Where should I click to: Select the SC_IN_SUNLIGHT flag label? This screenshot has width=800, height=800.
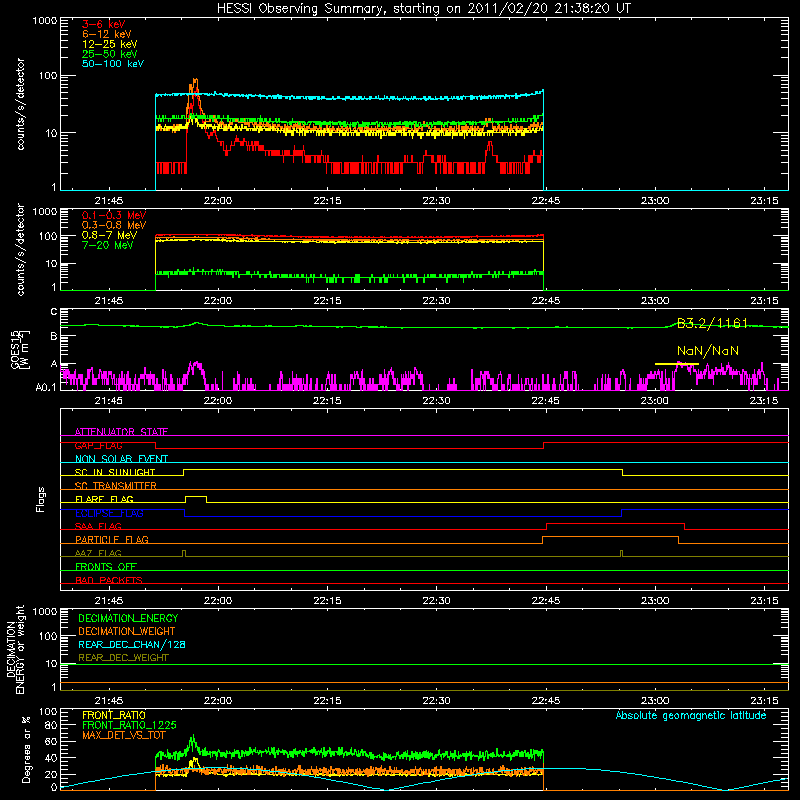[115, 472]
